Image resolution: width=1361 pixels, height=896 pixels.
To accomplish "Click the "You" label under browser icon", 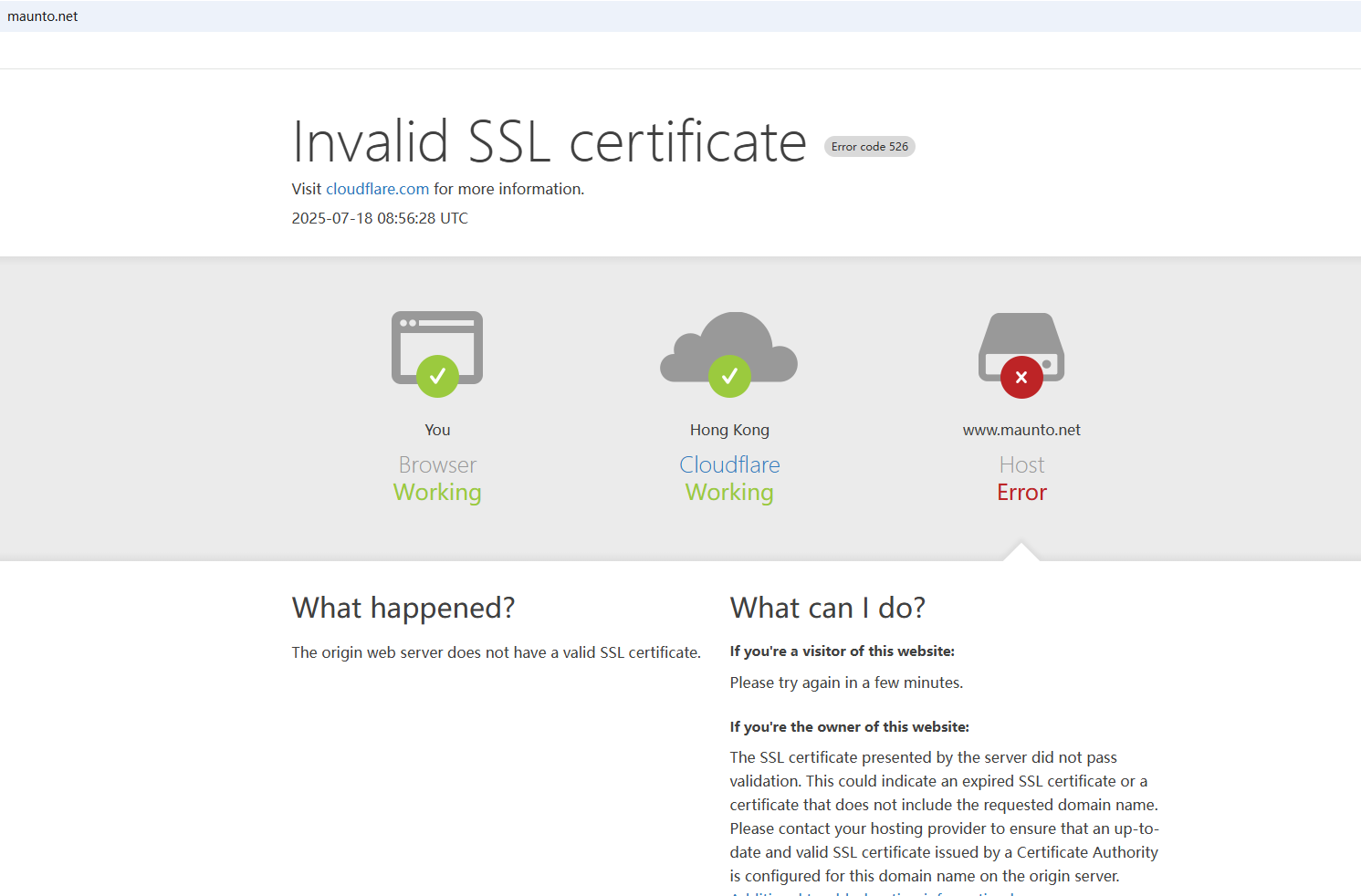I will click(x=437, y=430).
